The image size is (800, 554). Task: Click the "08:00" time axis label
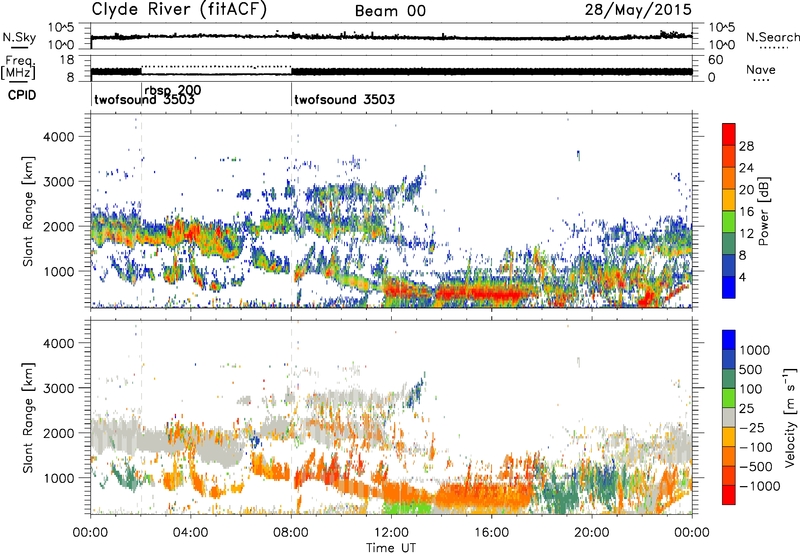pos(291,533)
